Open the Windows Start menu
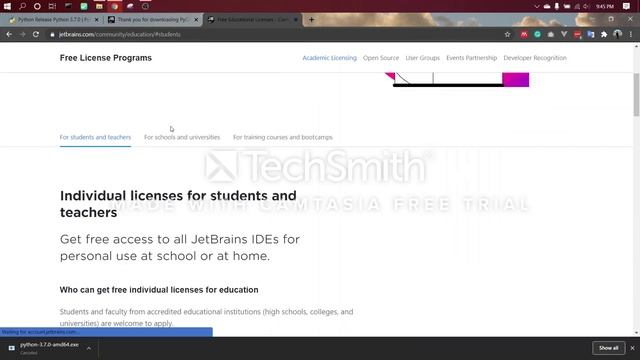This screenshot has height=360, width=640. (x=7, y=6)
